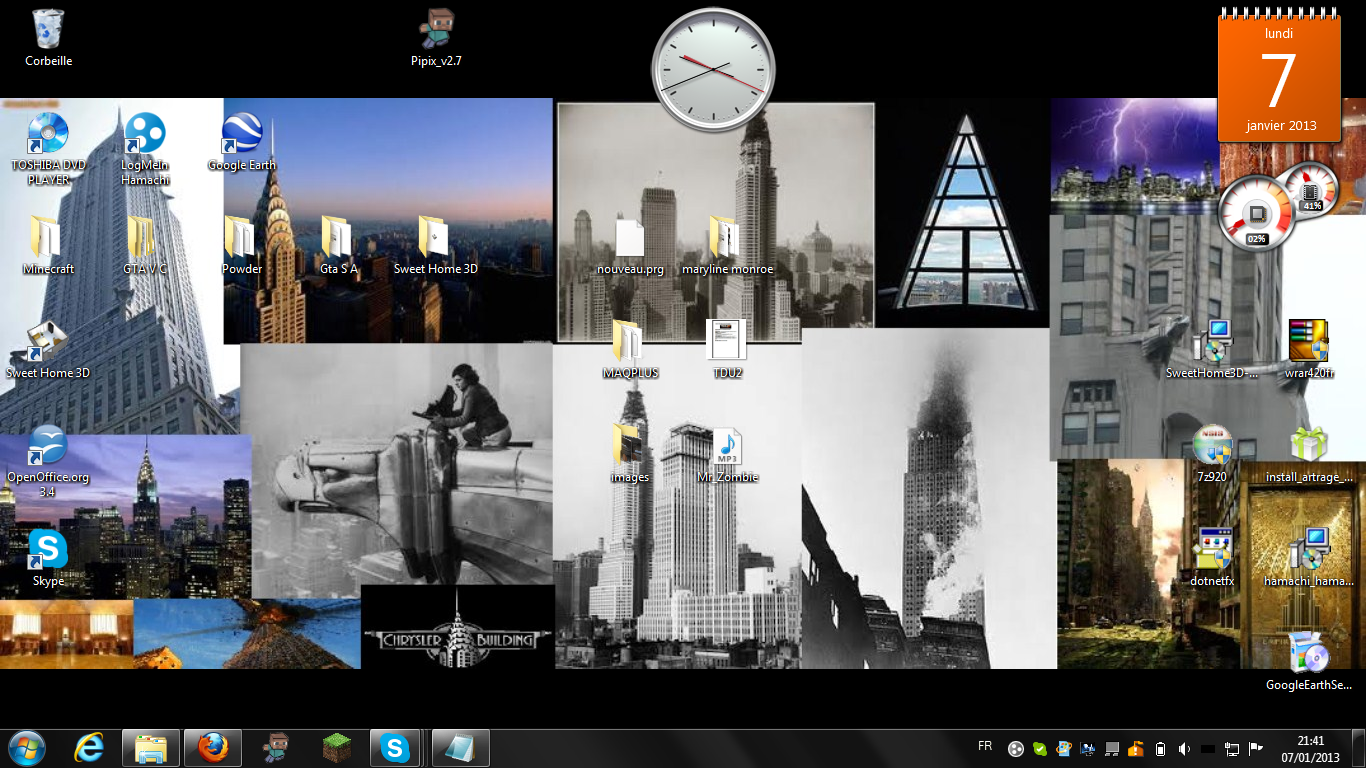Select the nouveau.prg file
This screenshot has width=1366, height=768.
click(x=630, y=246)
